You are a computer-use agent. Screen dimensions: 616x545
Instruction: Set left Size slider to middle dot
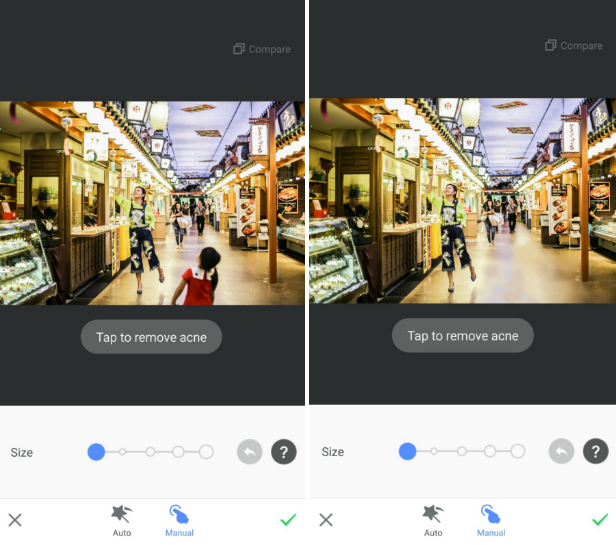[150, 452]
